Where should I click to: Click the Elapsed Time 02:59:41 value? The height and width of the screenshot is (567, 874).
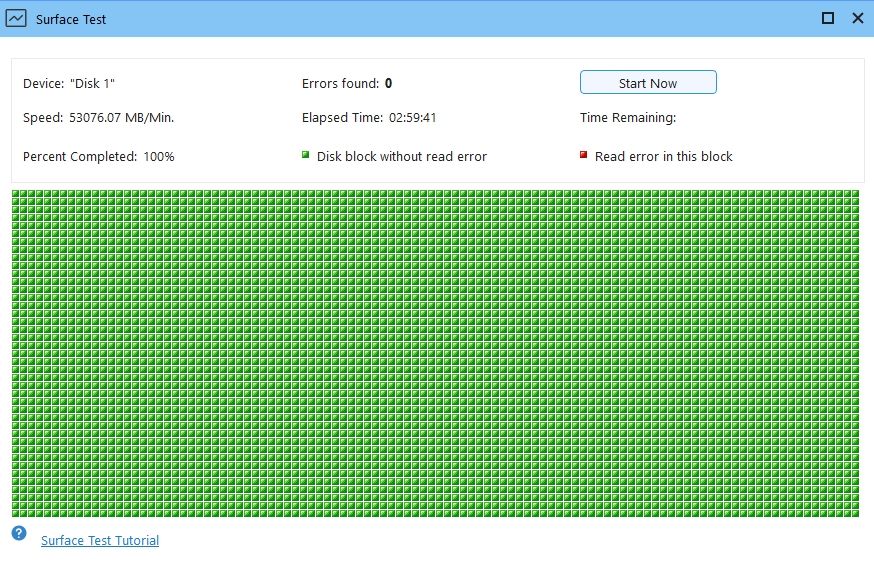coord(412,118)
